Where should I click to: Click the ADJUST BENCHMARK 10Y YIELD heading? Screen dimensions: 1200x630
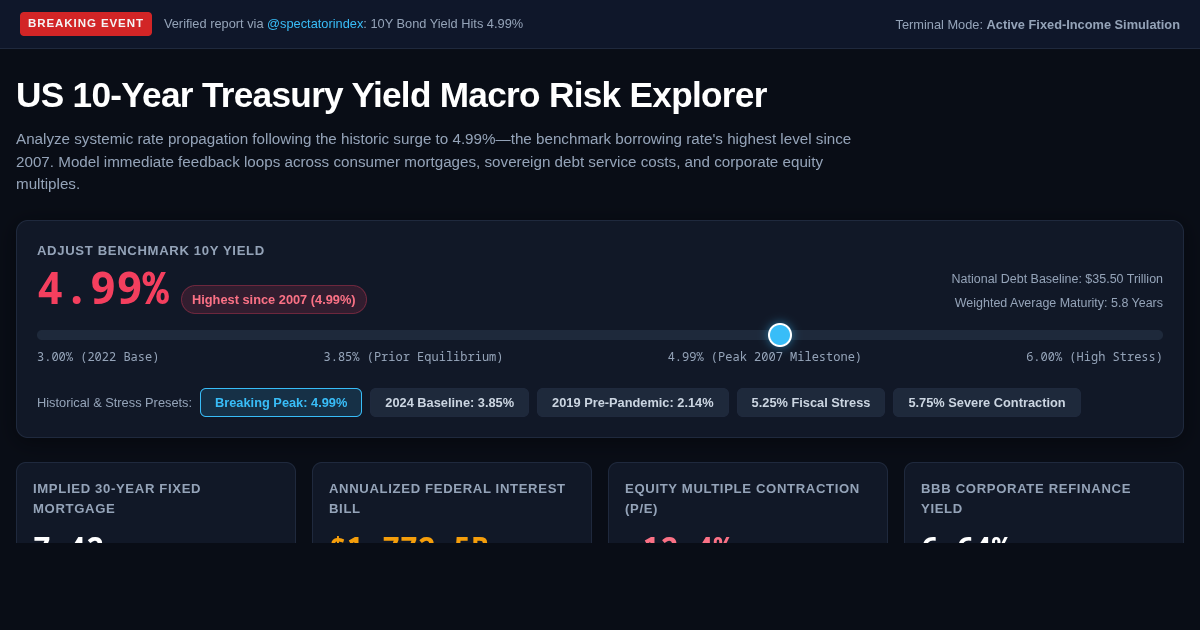[x=151, y=251]
